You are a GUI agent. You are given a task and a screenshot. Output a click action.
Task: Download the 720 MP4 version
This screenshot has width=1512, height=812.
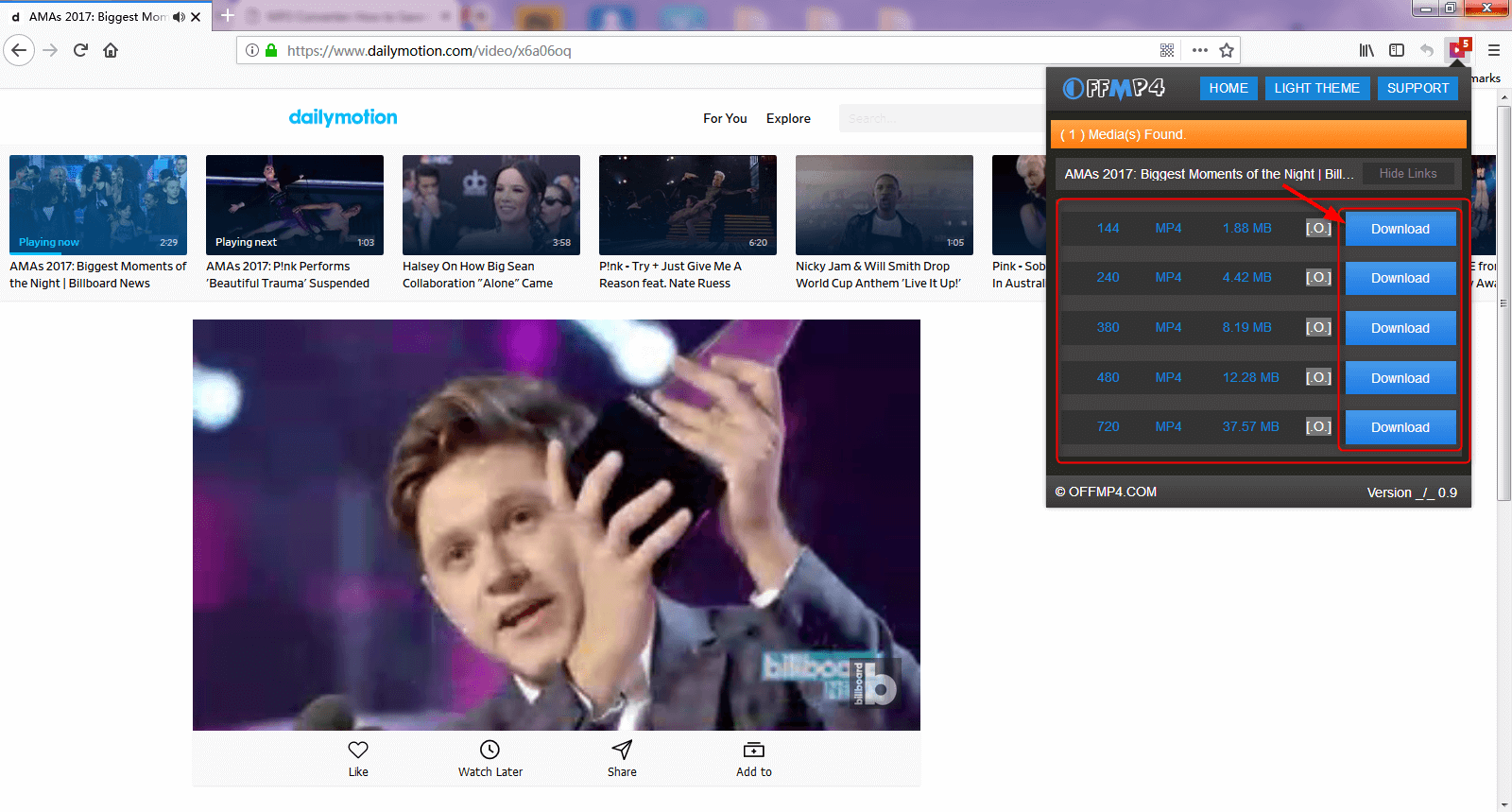tap(1400, 427)
